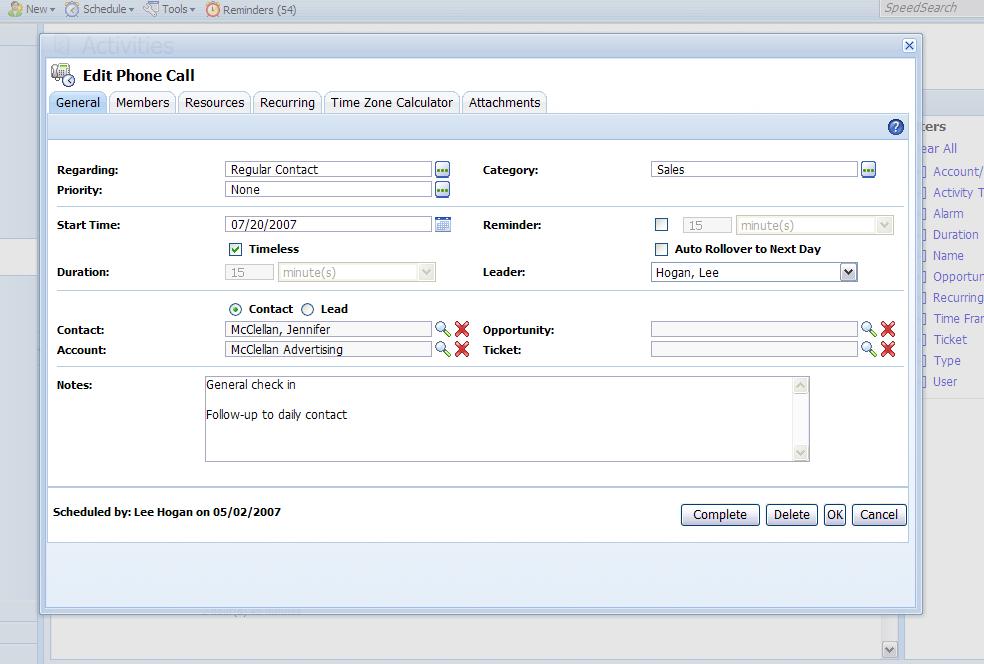Open the Leader dropdown showing Hogan, Lee
Image resolution: width=984 pixels, height=664 pixels.
coord(849,271)
